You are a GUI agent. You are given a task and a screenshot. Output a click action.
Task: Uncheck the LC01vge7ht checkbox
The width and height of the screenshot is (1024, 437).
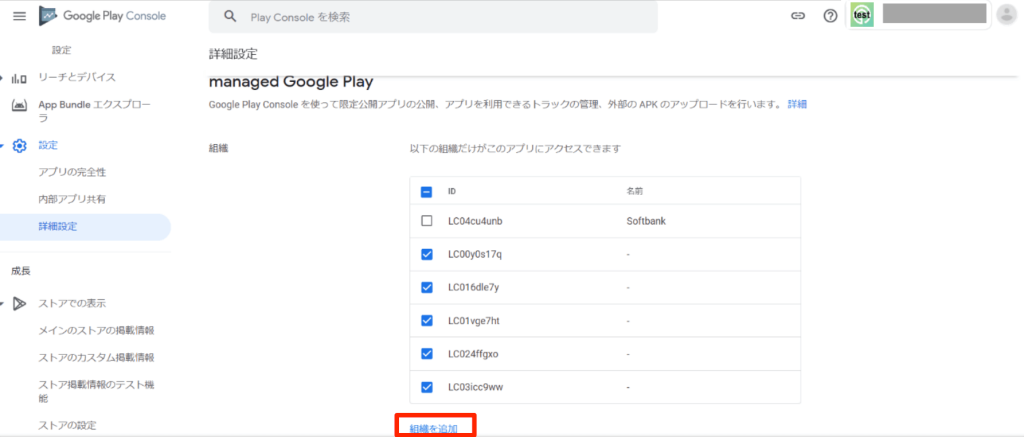coord(426,321)
